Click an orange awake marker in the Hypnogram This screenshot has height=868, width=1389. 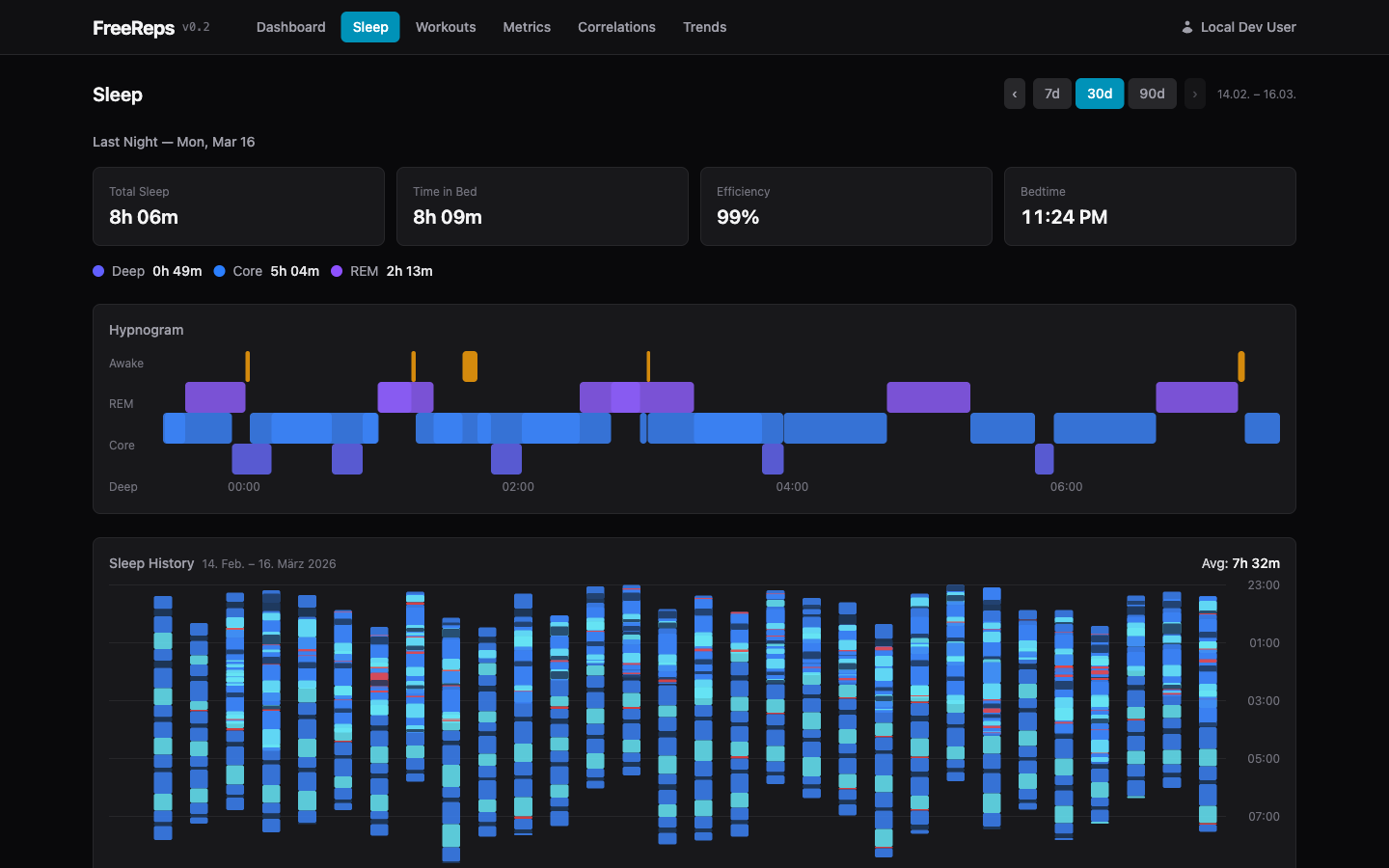[470, 366]
